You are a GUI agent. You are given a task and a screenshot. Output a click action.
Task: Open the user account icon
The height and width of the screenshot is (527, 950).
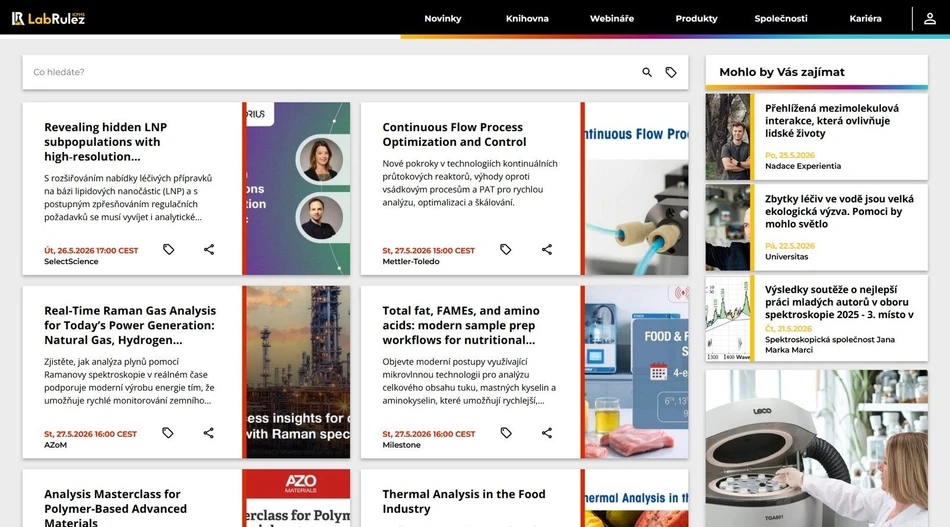[929, 19]
